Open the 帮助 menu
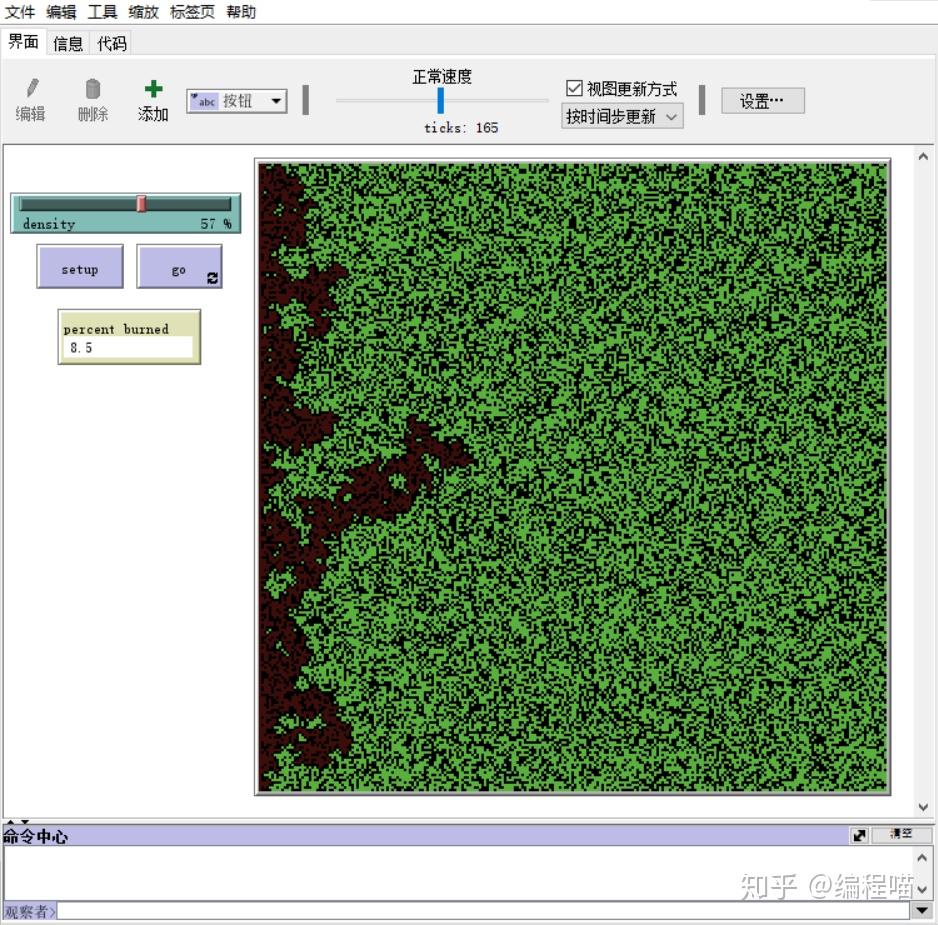This screenshot has width=938, height=925. (241, 12)
